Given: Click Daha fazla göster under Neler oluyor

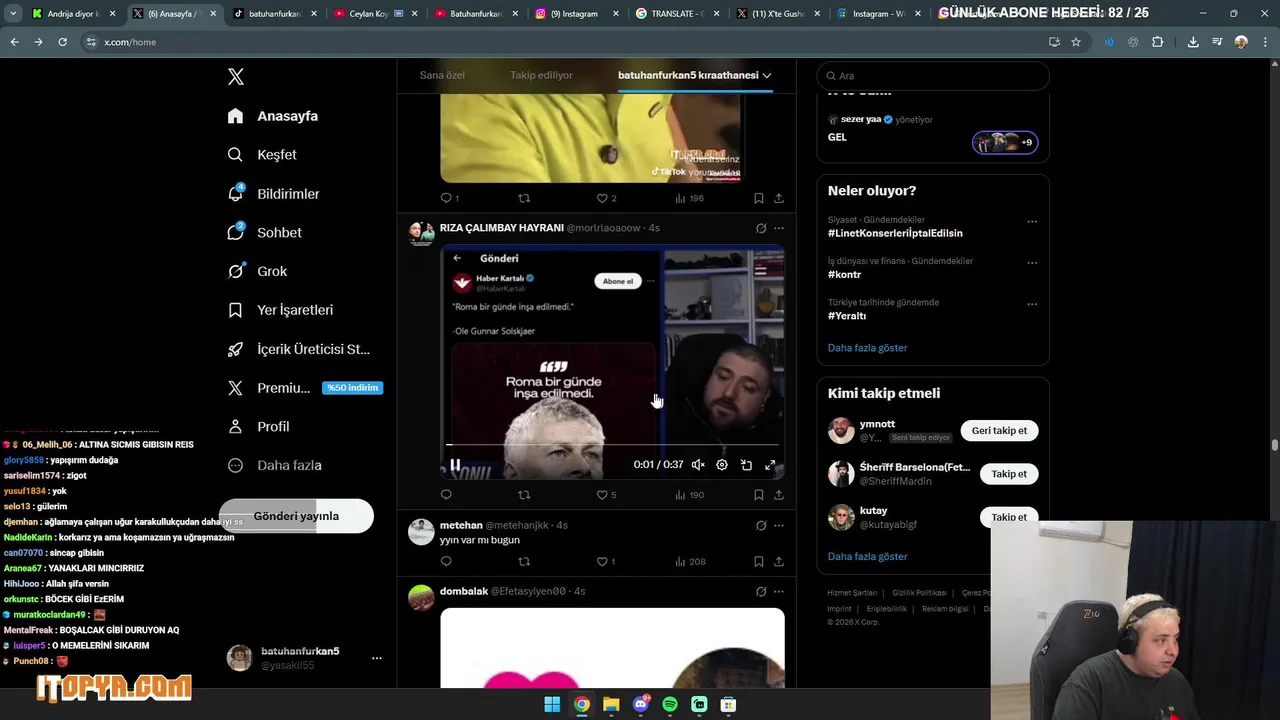Looking at the screenshot, I should click(868, 348).
